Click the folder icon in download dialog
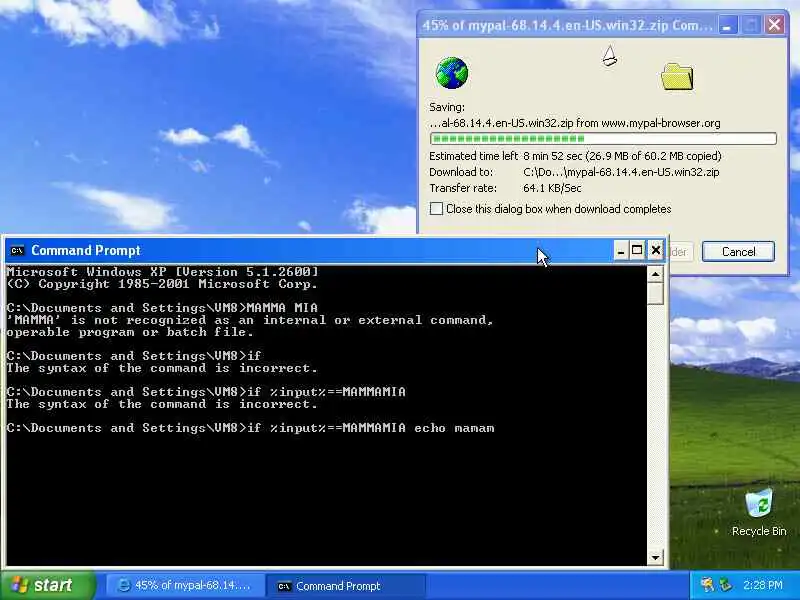 (677, 77)
